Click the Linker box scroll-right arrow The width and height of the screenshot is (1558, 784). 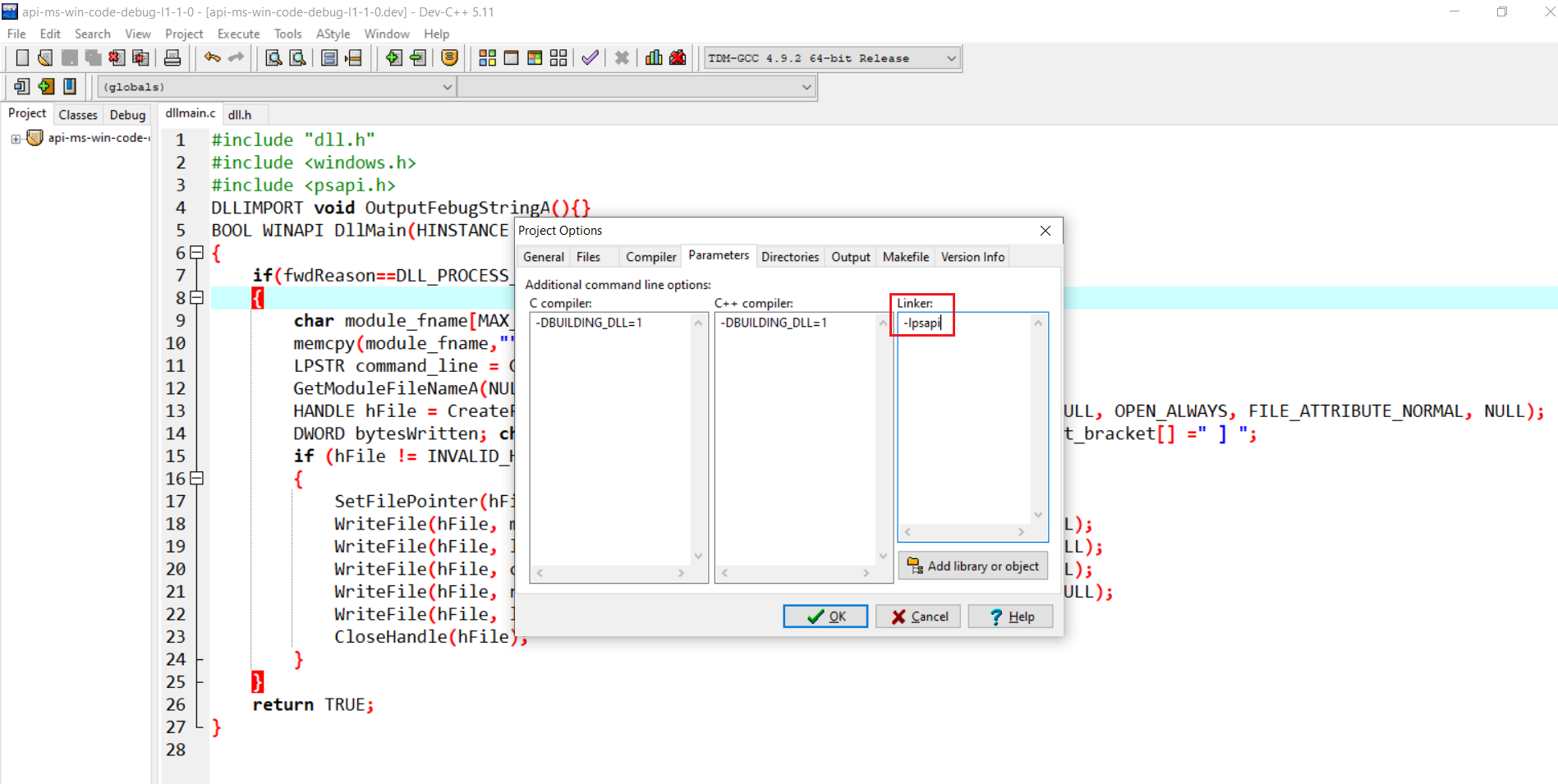tap(1021, 532)
